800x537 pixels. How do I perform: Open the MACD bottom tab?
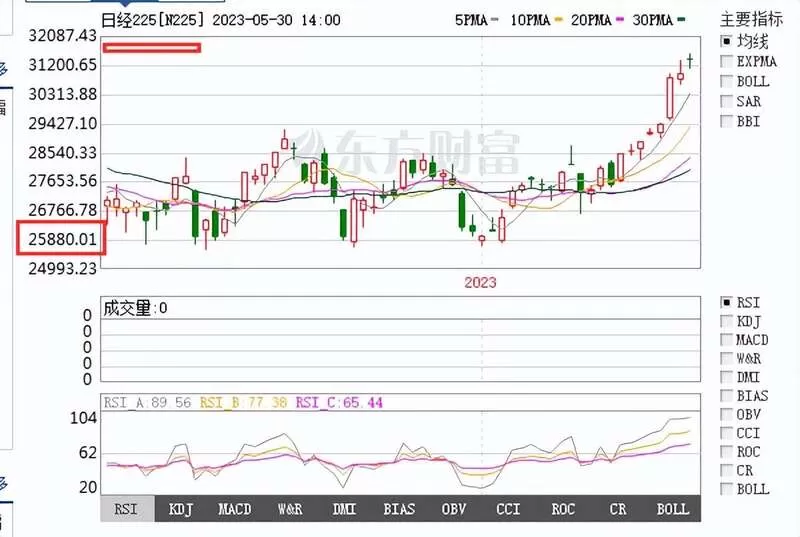click(235, 509)
